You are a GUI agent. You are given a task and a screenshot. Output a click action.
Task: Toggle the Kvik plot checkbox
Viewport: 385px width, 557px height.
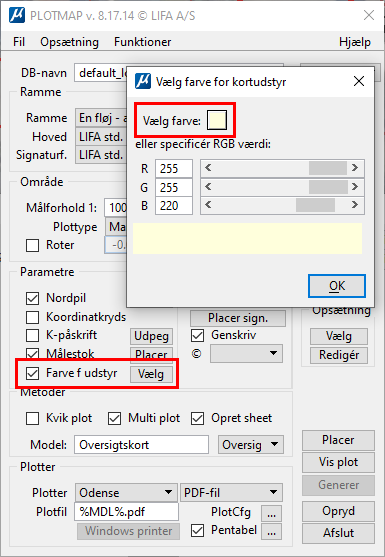coord(32,418)
